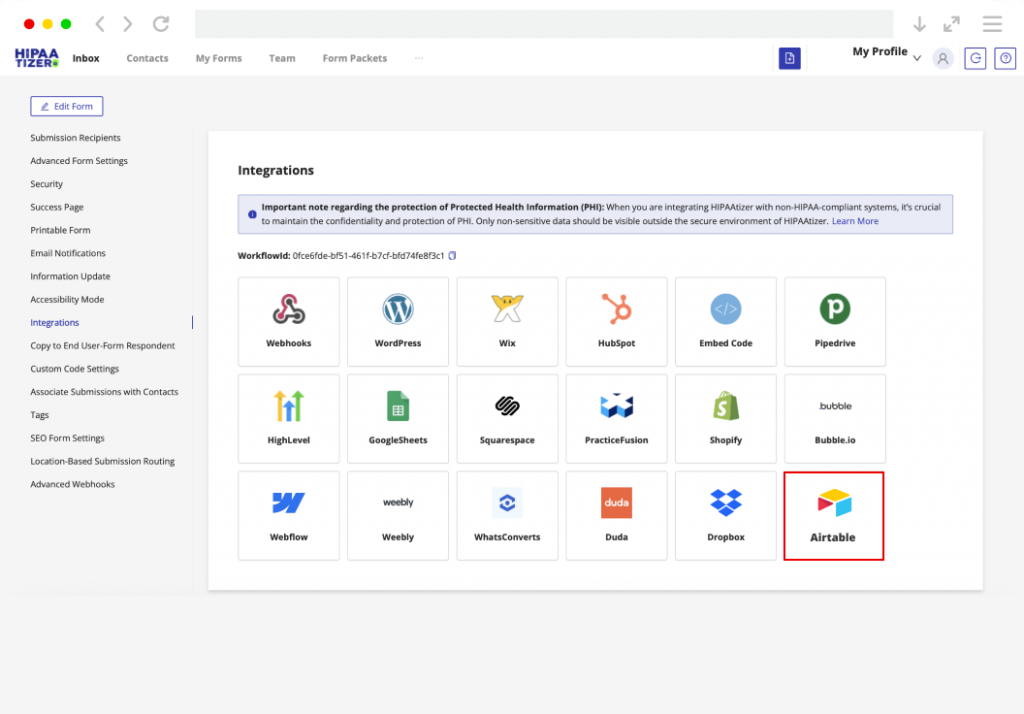Screen dimensions: 1024x714
Task: Go to Tags settings
Action: [39, 415]
